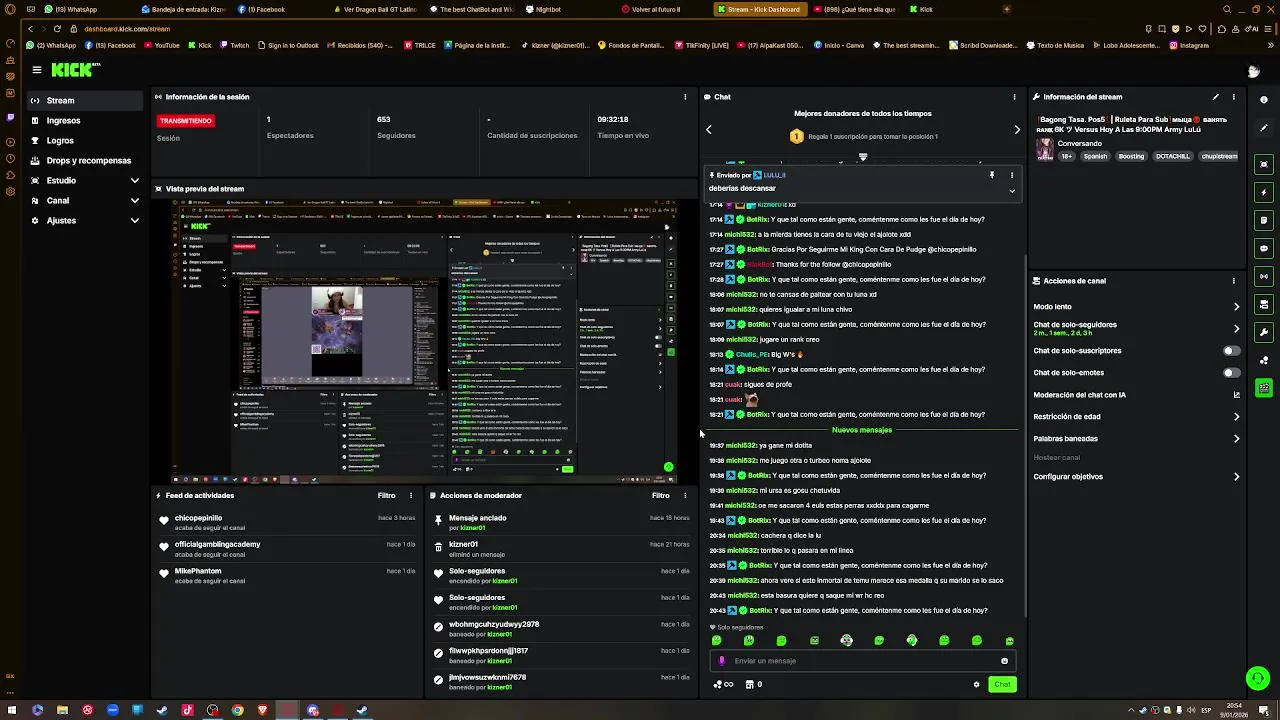
Task: Click the lightning bolt icon in right sidebar
Action: [x=1264, y=192]
